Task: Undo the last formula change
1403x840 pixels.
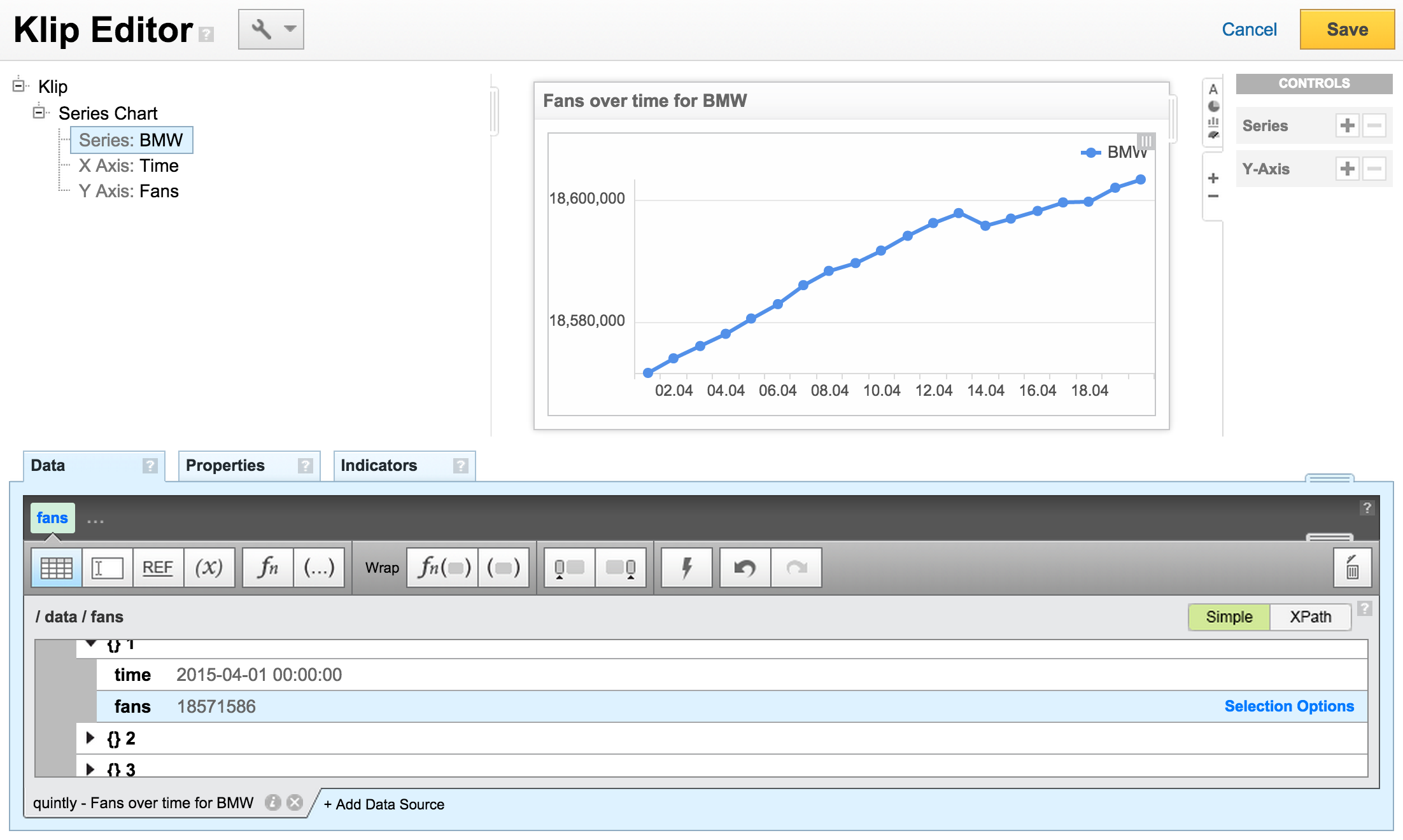Action: point(745,568)
